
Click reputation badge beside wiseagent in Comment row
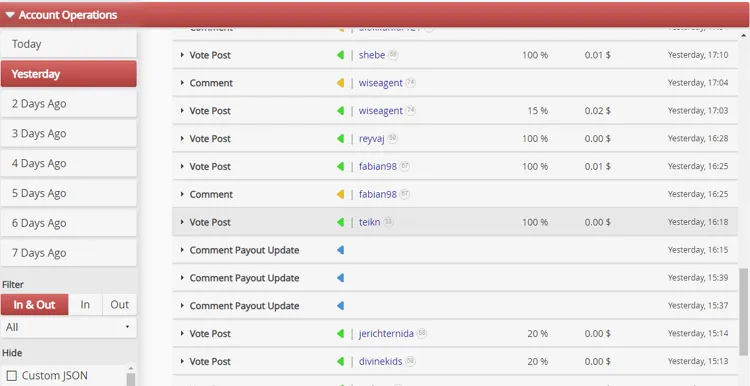(410, 82)
